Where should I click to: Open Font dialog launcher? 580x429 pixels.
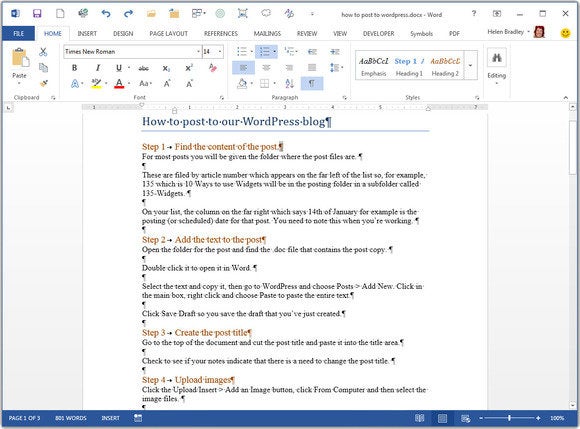(x=222, y=98)
